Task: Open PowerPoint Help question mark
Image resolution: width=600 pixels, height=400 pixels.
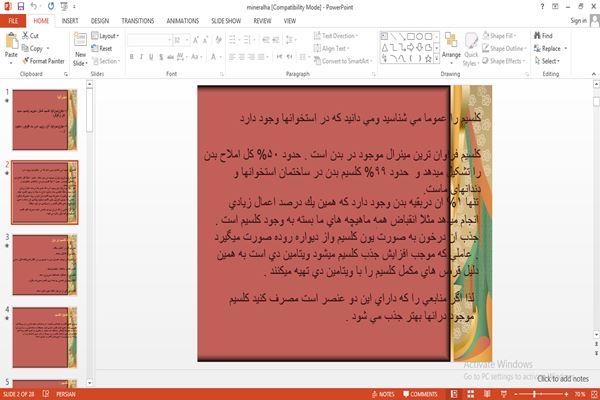Action: [x=542, y=7]
